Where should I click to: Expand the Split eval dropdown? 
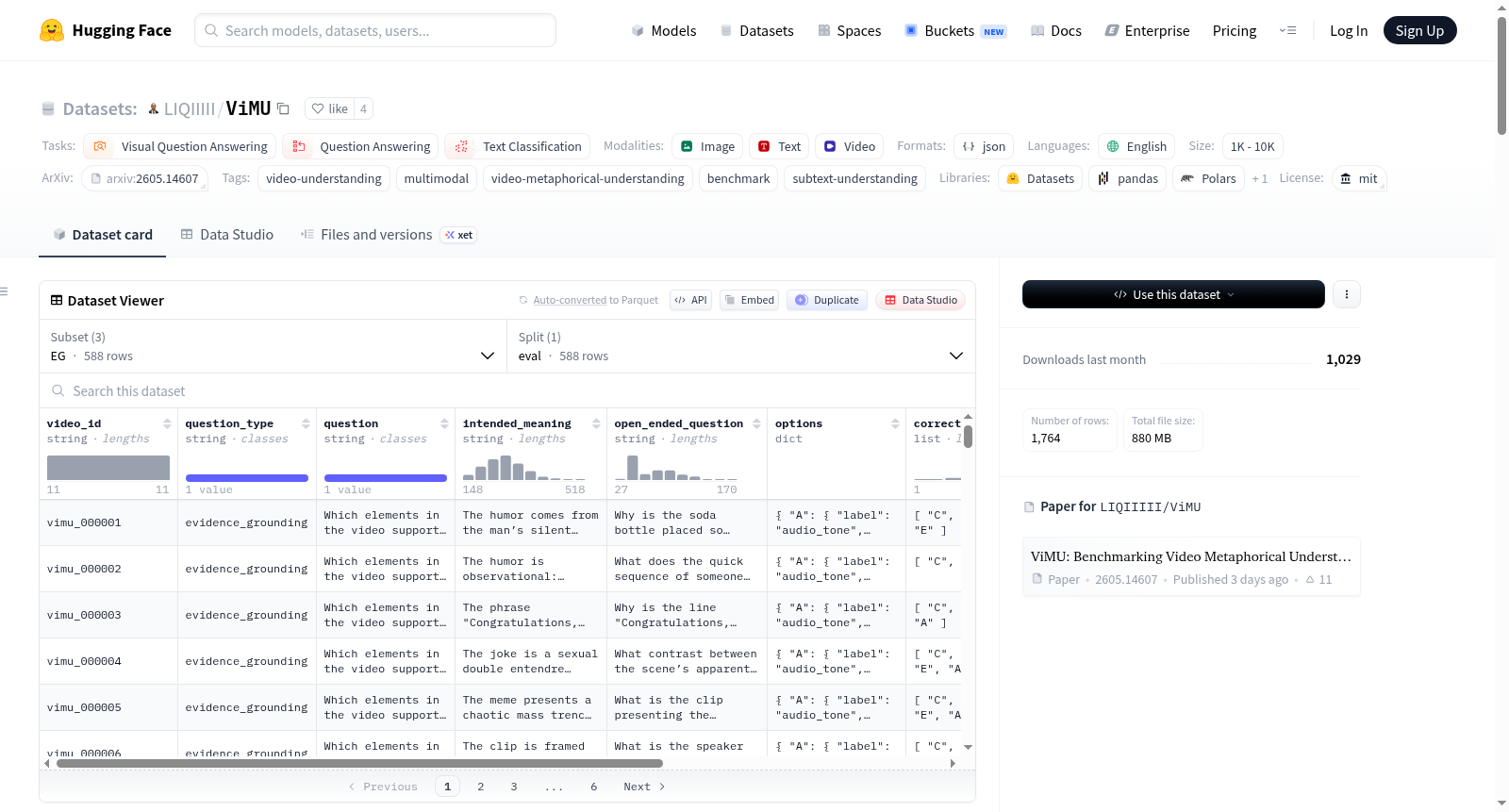point(741,346)
